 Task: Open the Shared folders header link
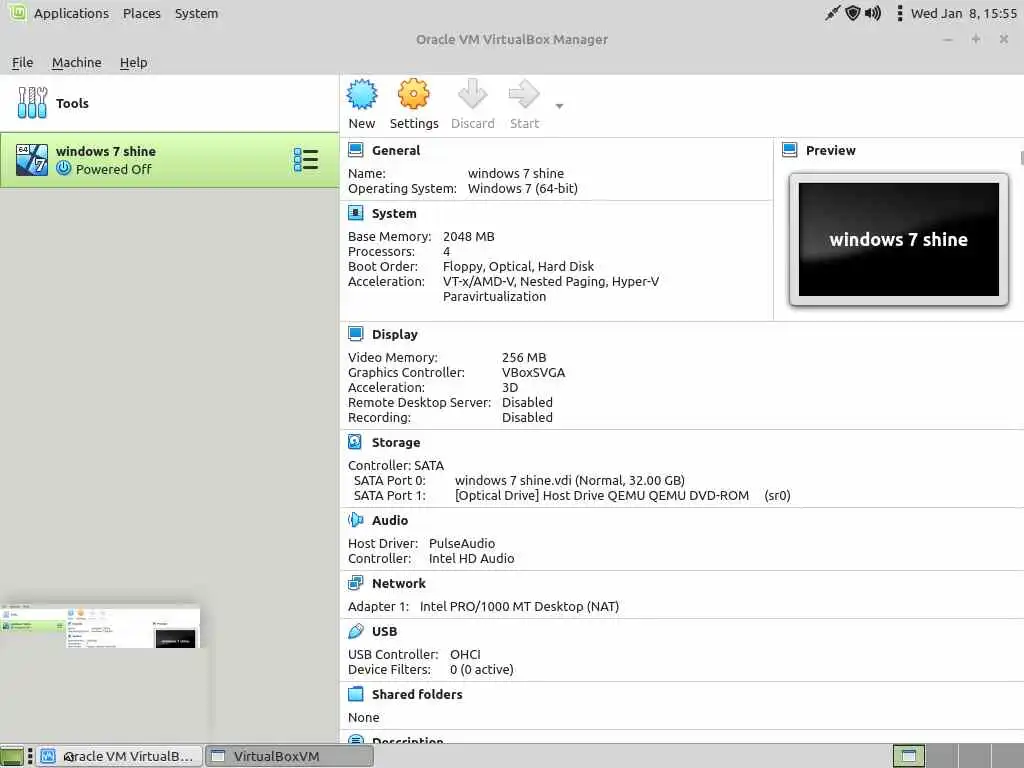point(417,694)
